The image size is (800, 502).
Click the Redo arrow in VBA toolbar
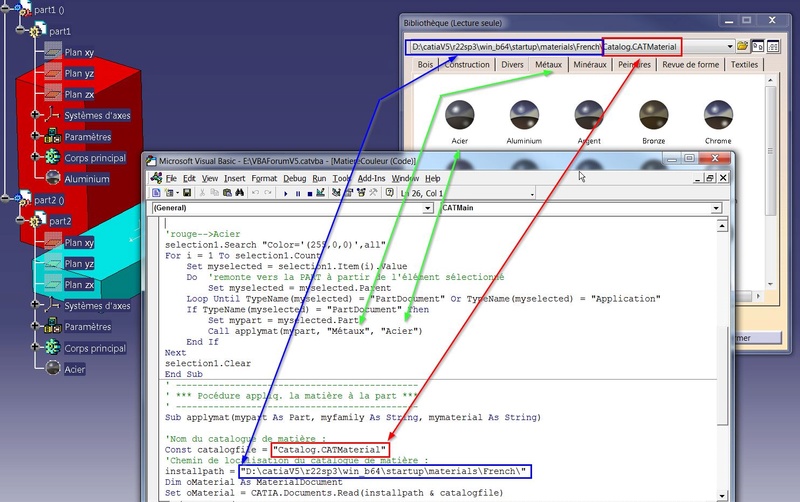tap(268, 193)
